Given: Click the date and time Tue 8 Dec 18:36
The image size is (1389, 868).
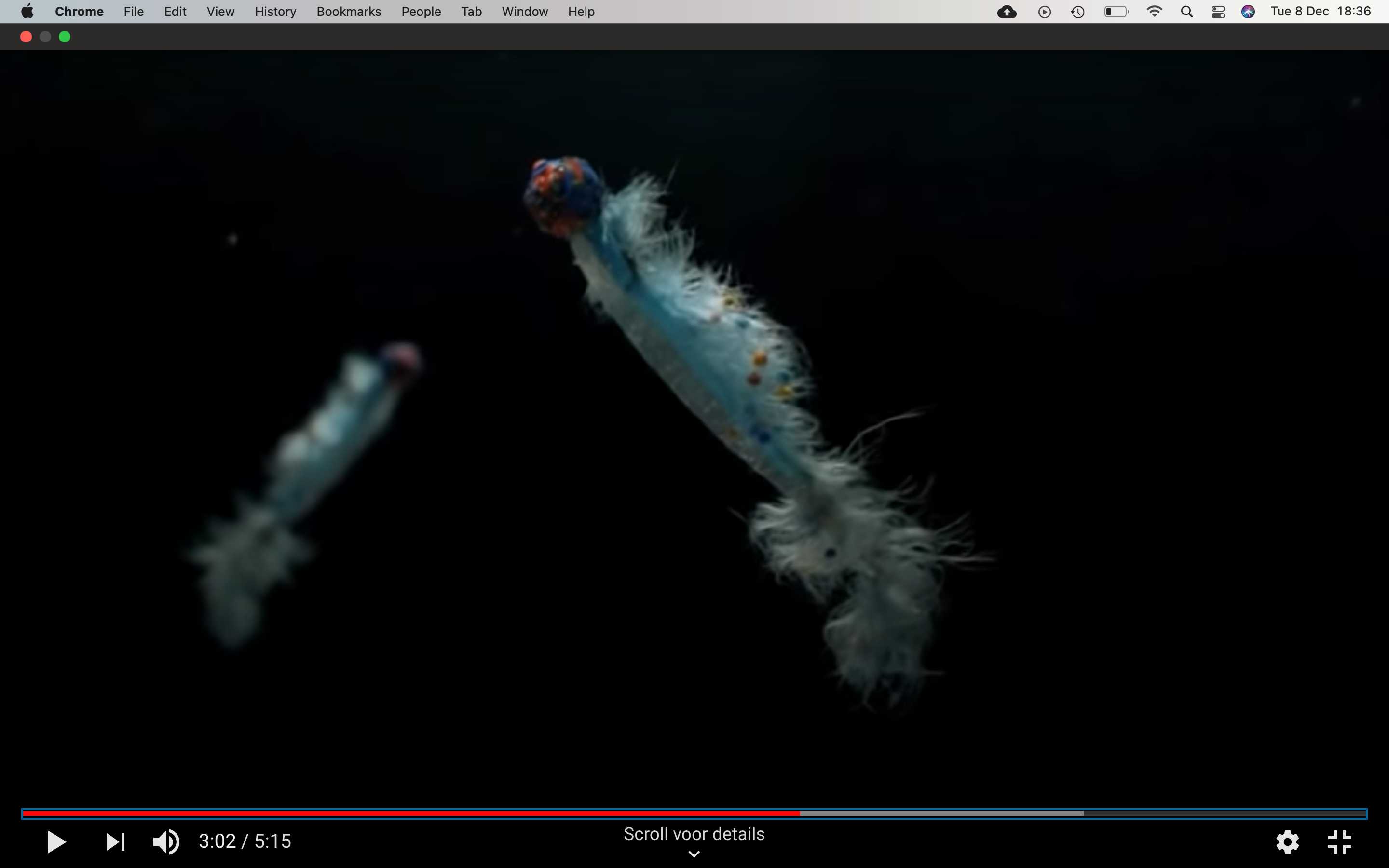Looking at the screenshot, I should (1320, 12).
